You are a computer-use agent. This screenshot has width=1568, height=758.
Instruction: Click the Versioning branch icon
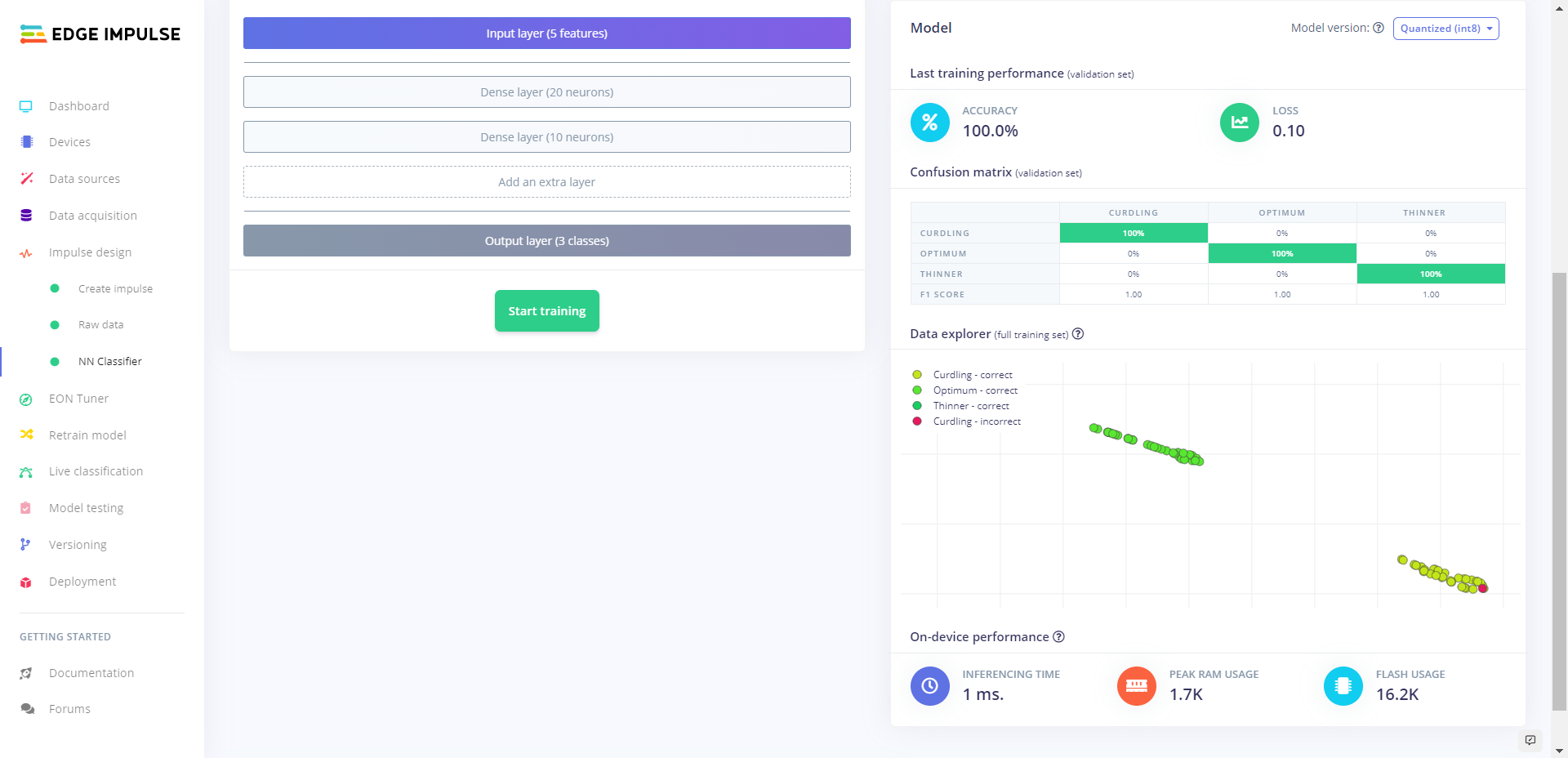click(26, 545)
